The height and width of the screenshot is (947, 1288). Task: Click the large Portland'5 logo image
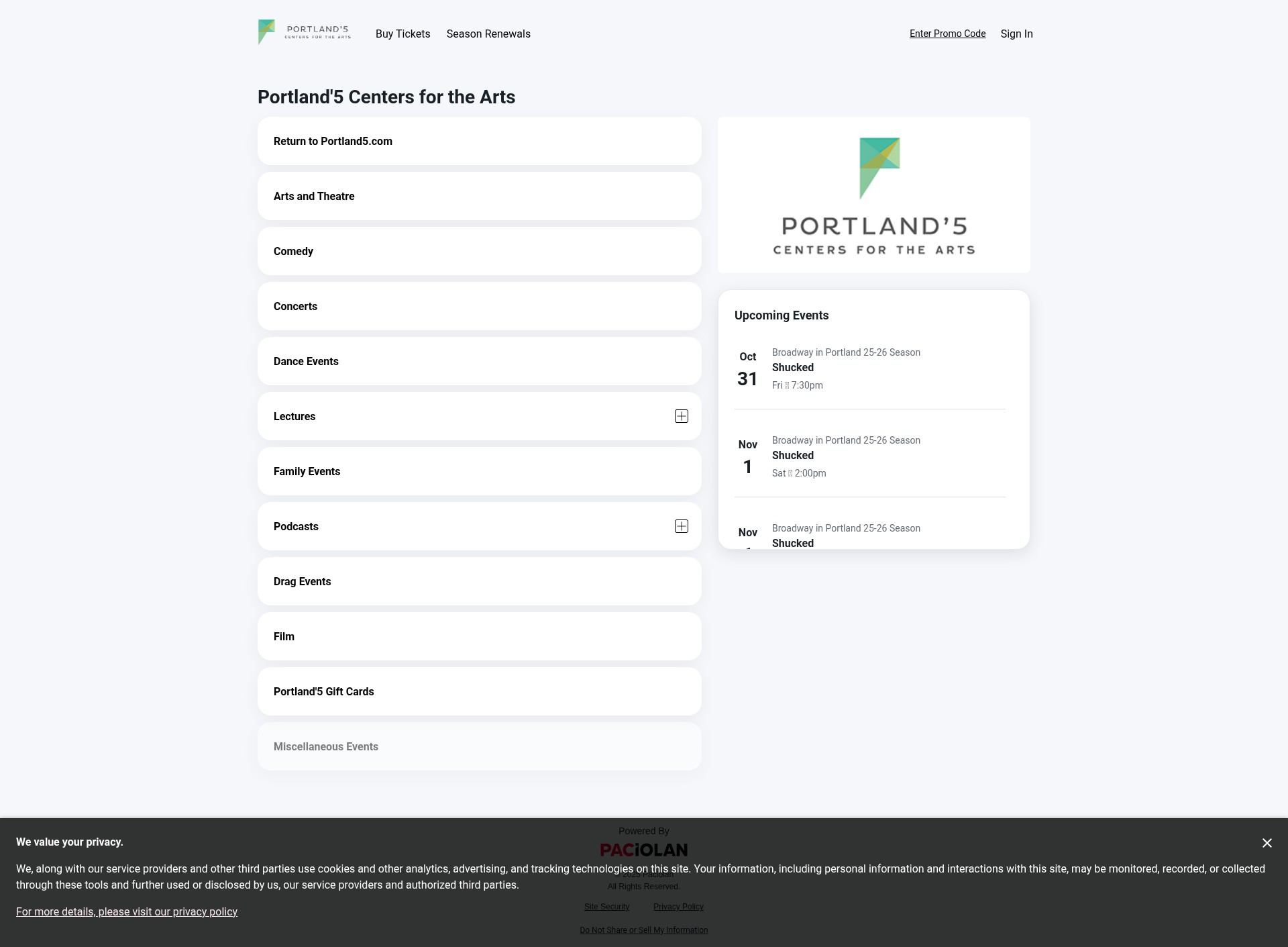click(x=874, y=195)
